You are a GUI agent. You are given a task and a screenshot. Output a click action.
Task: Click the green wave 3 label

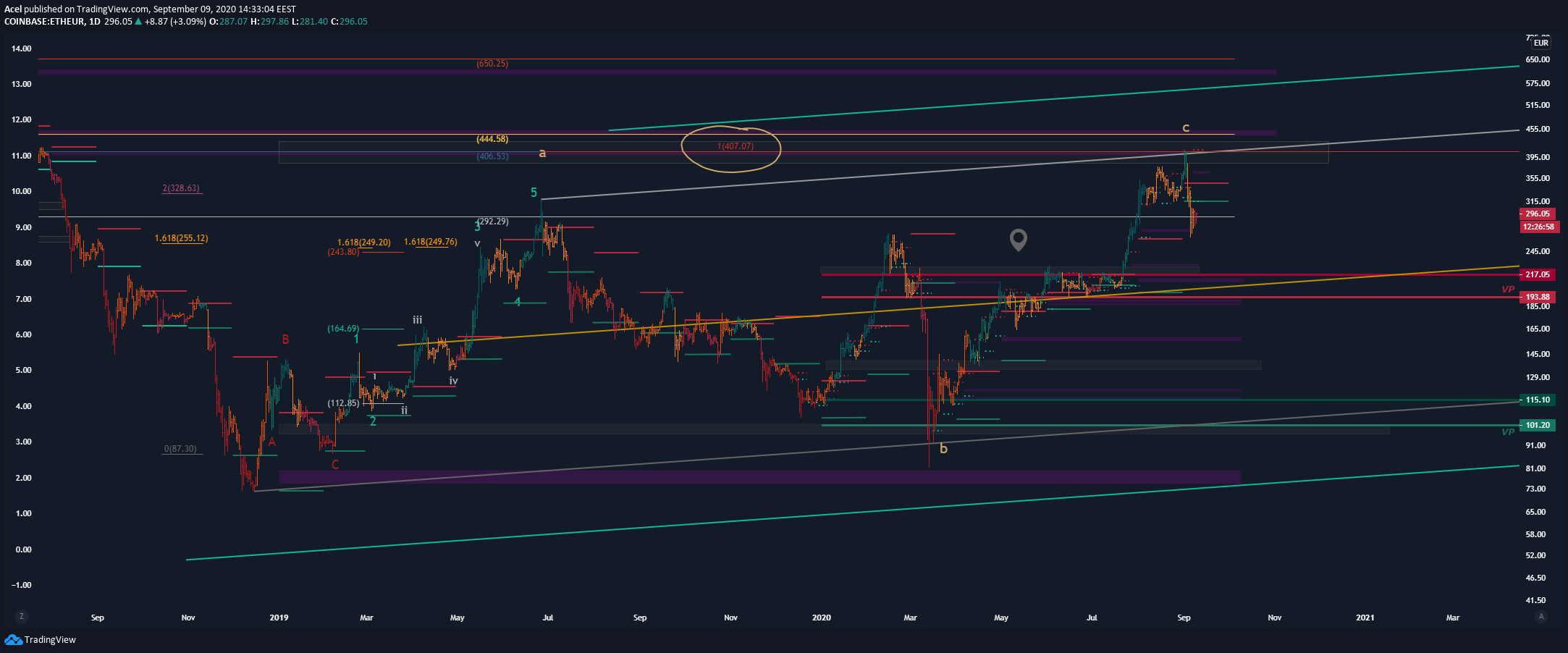478,227
